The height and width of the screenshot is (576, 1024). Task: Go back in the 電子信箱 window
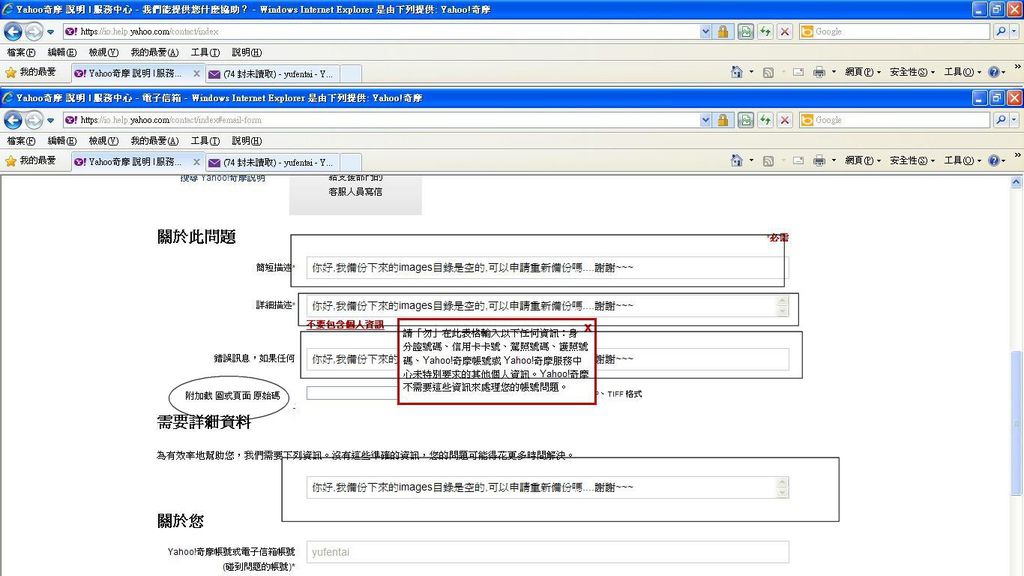click(x=13, y=120)
